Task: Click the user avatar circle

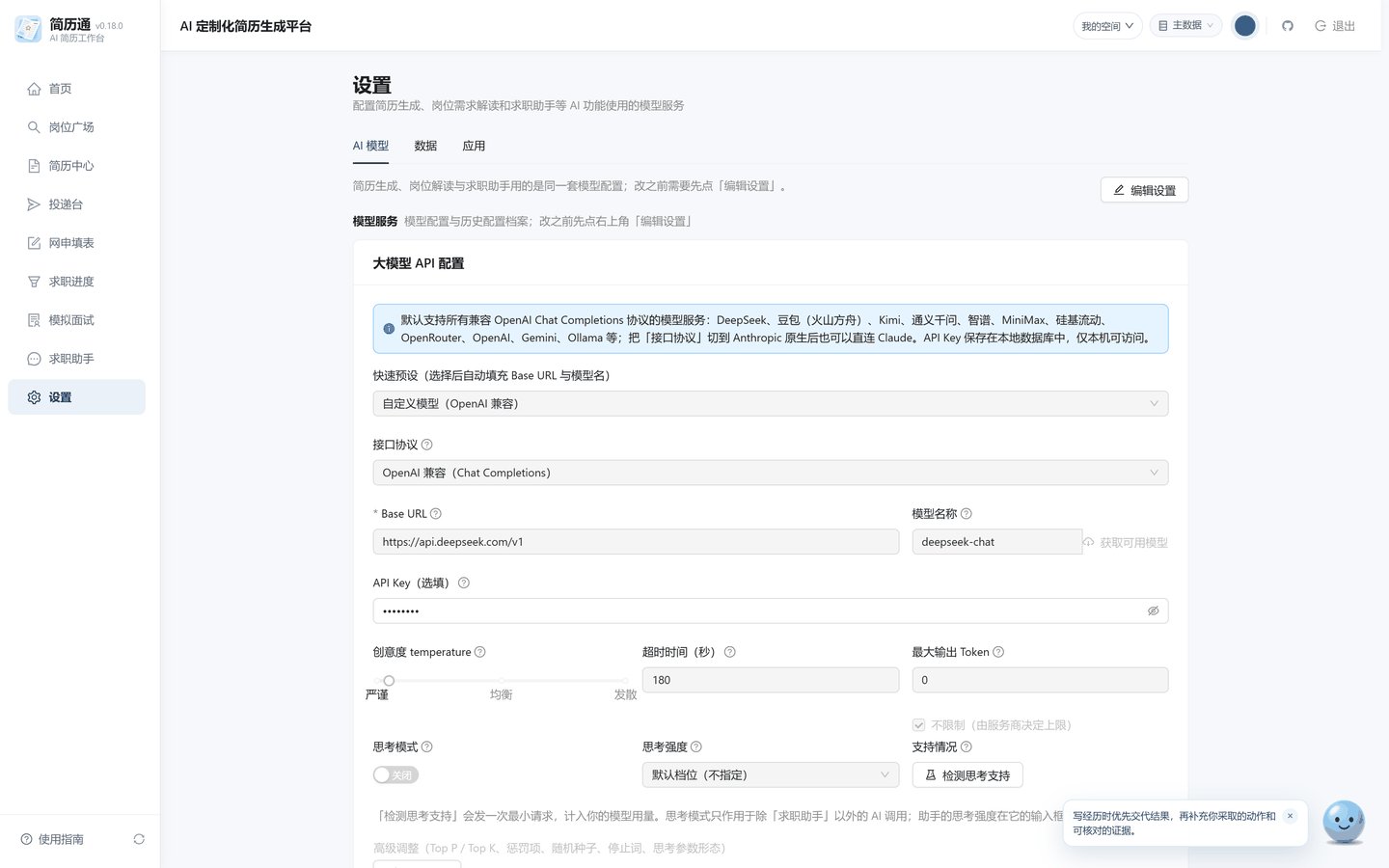Action: [x=1245, y=26]
